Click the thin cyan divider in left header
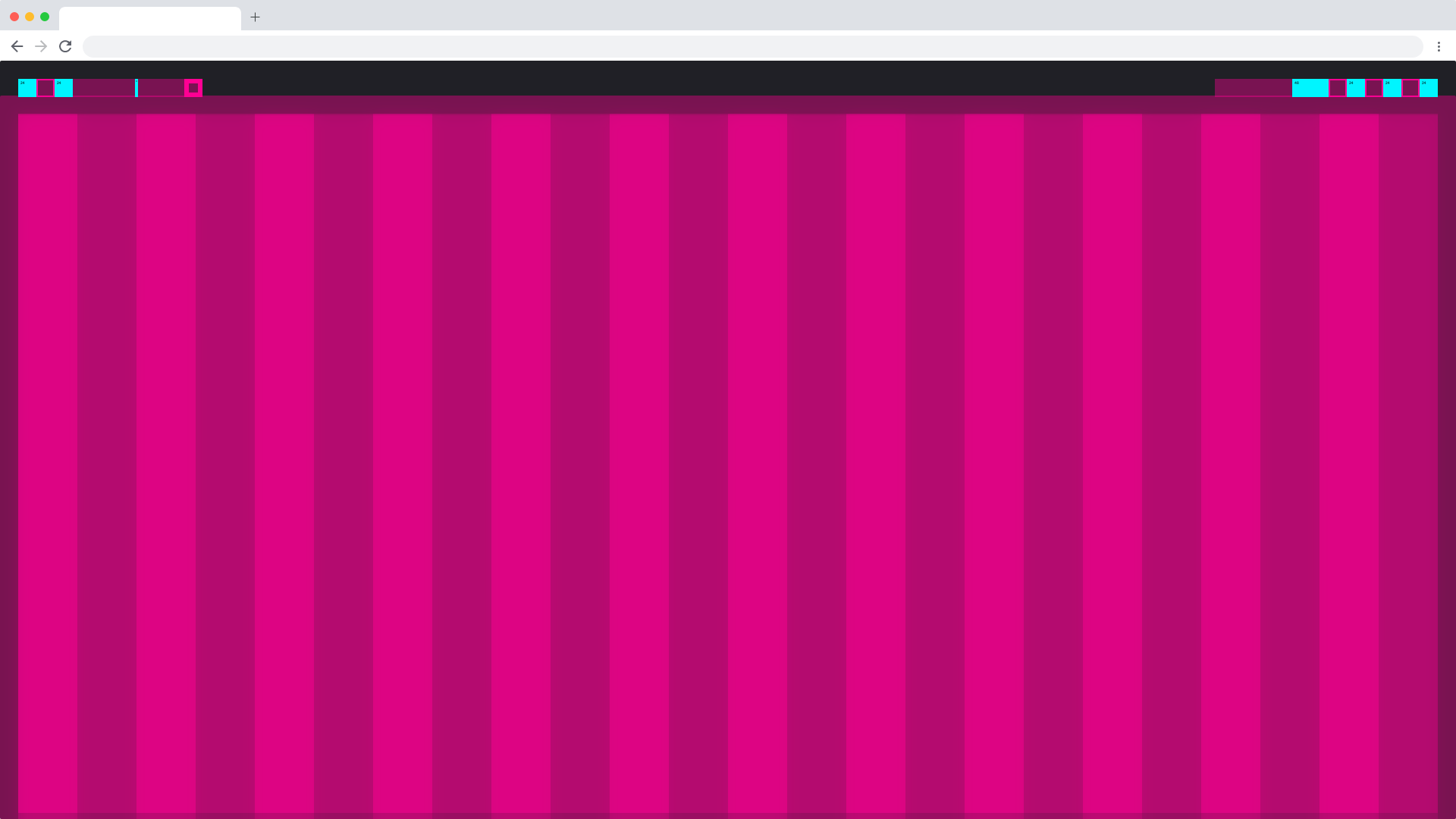This screenshot has height=819, width=1456. coord(136,88)
